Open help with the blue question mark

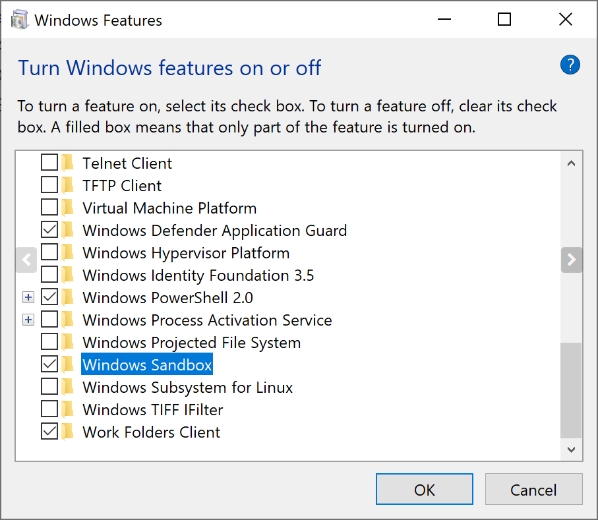tap(570, 65)
